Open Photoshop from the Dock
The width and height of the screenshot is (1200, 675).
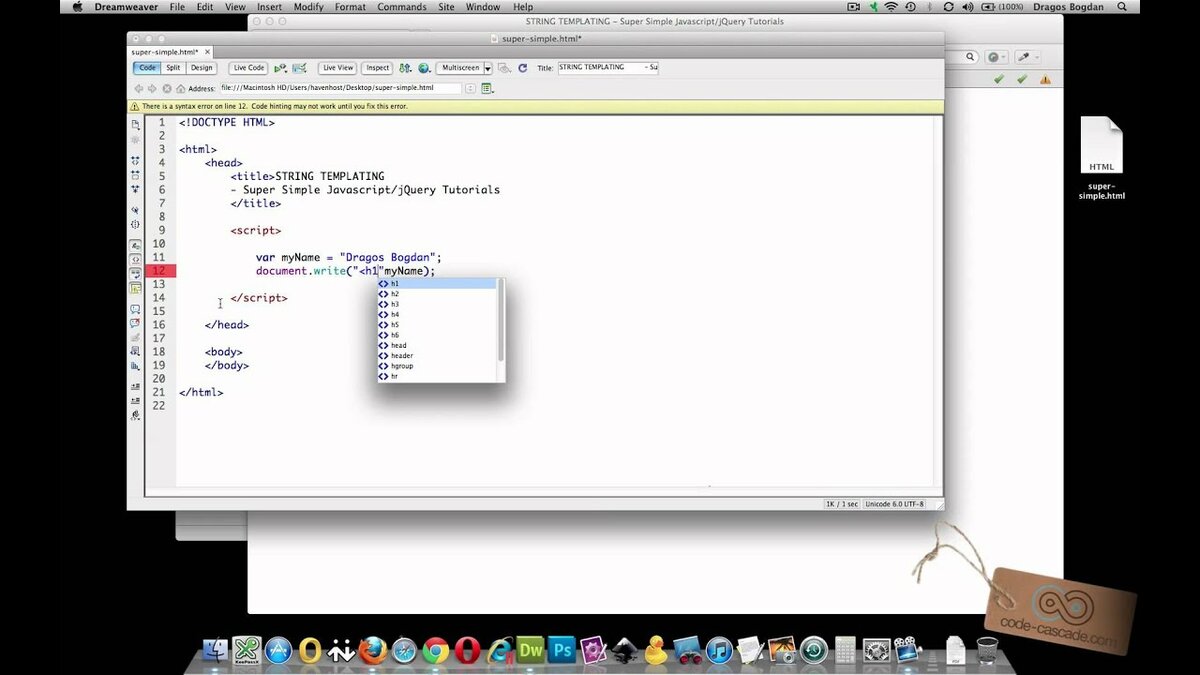click(x=563, y=650)
